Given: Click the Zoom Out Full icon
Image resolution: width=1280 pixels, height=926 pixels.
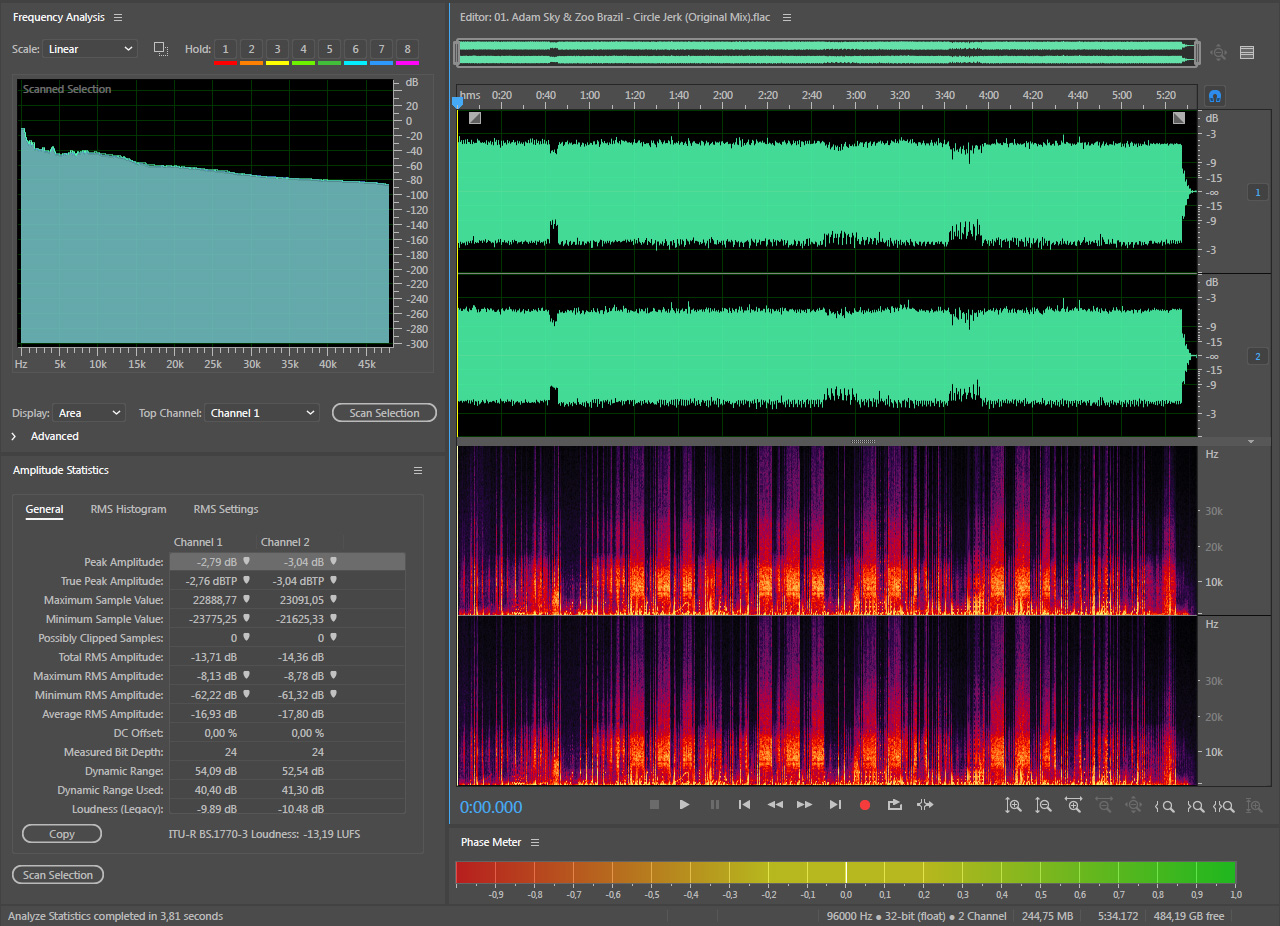Looking at the screenshot, I should pyautogui.click(x=1134, y=805).
